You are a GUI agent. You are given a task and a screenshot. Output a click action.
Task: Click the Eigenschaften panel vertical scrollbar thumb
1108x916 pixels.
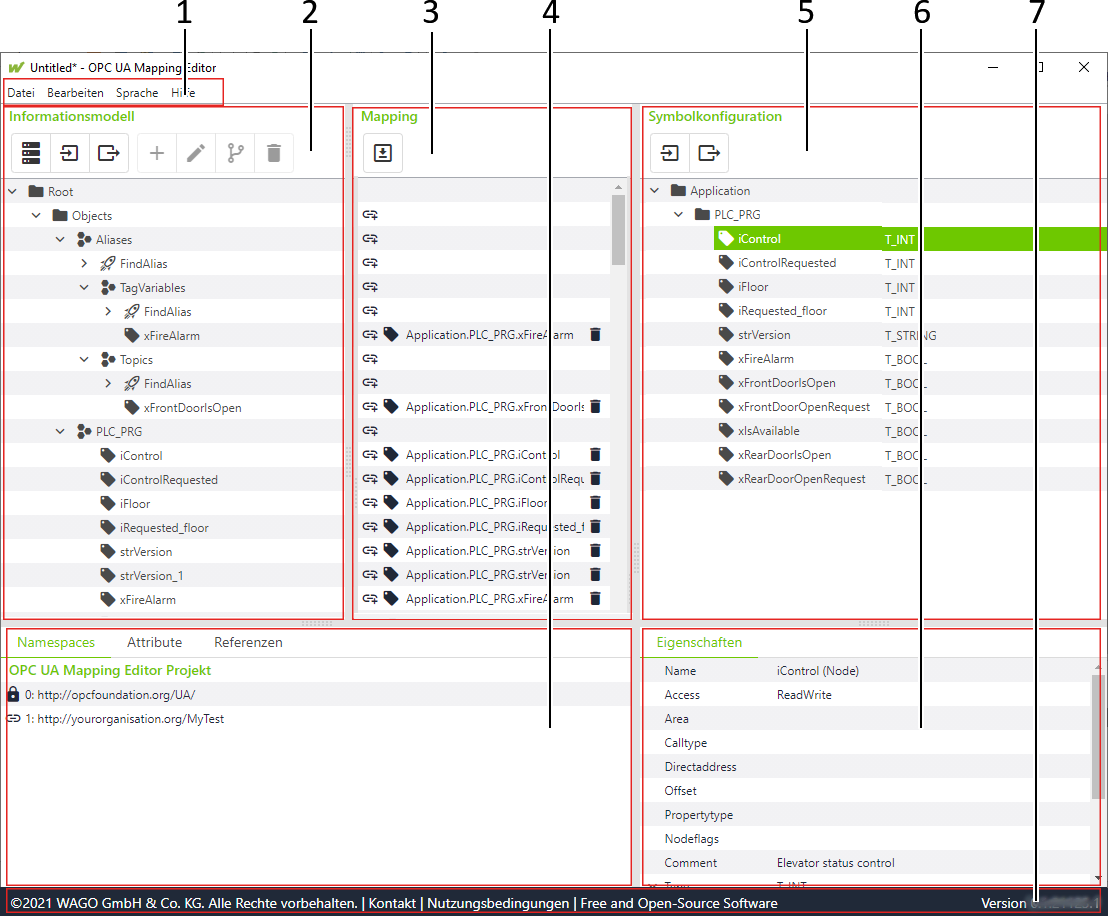(1097, 737)
